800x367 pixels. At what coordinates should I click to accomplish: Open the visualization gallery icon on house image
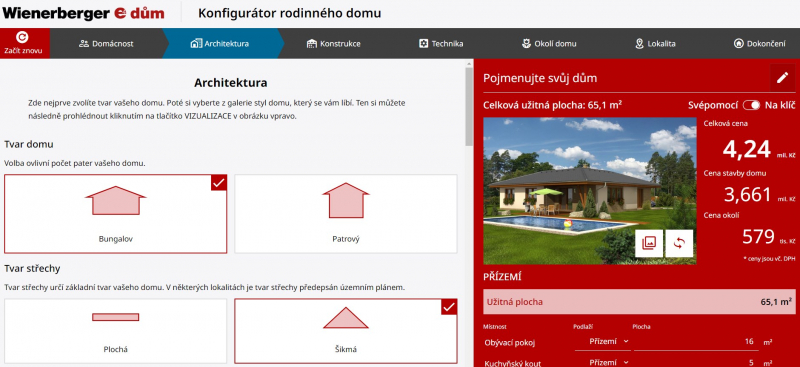(649, 243)
